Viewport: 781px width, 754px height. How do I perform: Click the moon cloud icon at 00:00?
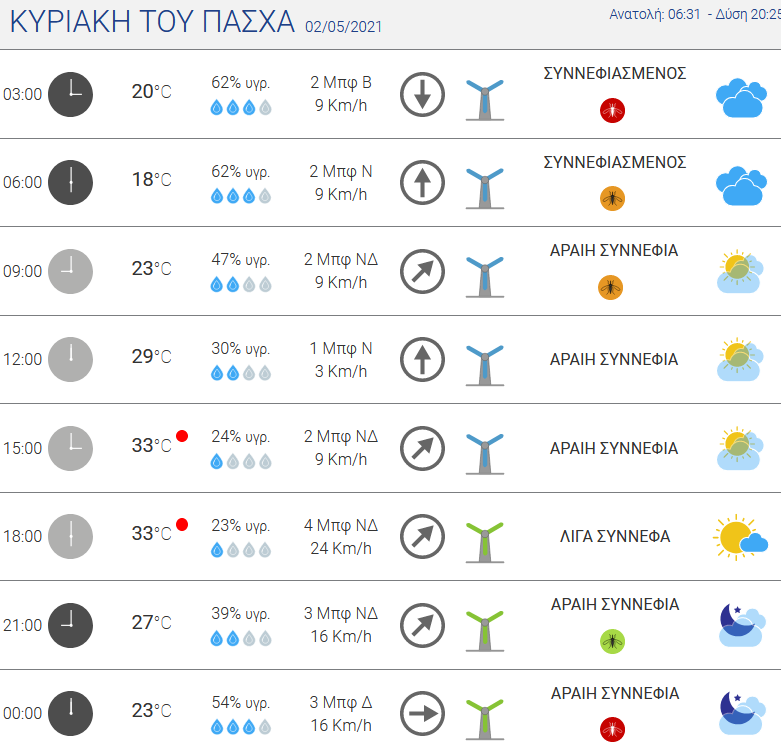click(x=742, y=713)
